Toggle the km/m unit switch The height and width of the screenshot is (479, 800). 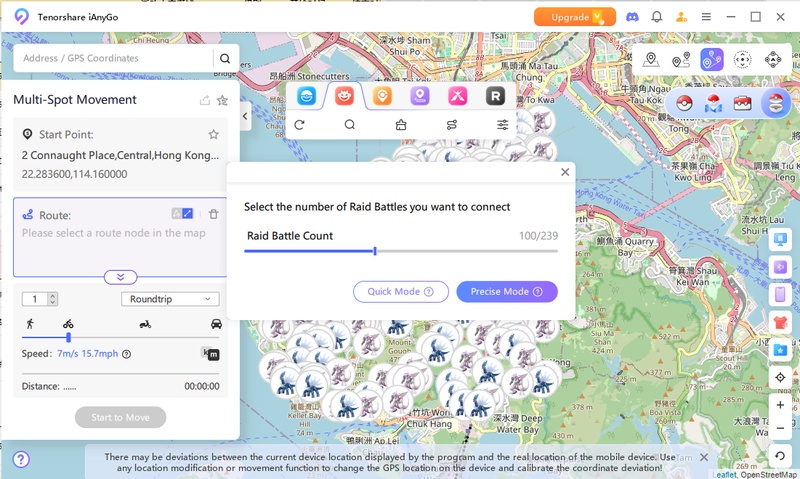[x=210, y=354]
